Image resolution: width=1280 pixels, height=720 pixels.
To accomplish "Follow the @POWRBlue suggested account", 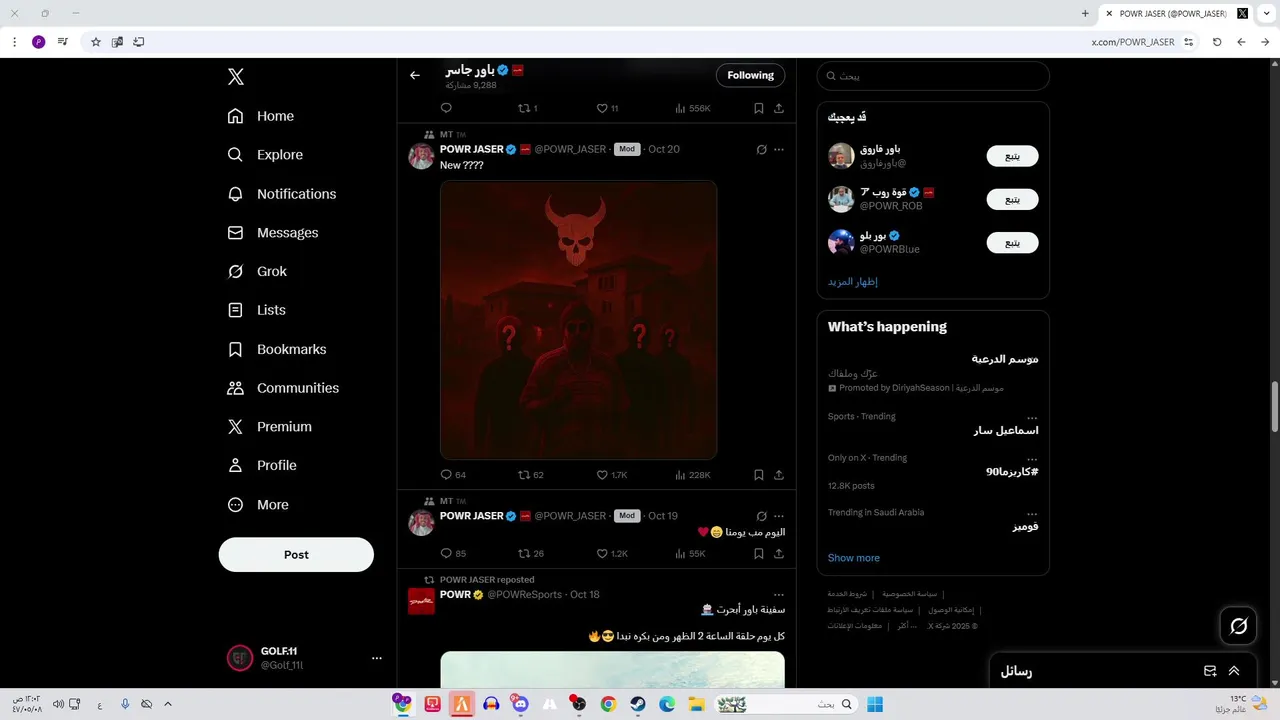I will [x=1012, y=242].
